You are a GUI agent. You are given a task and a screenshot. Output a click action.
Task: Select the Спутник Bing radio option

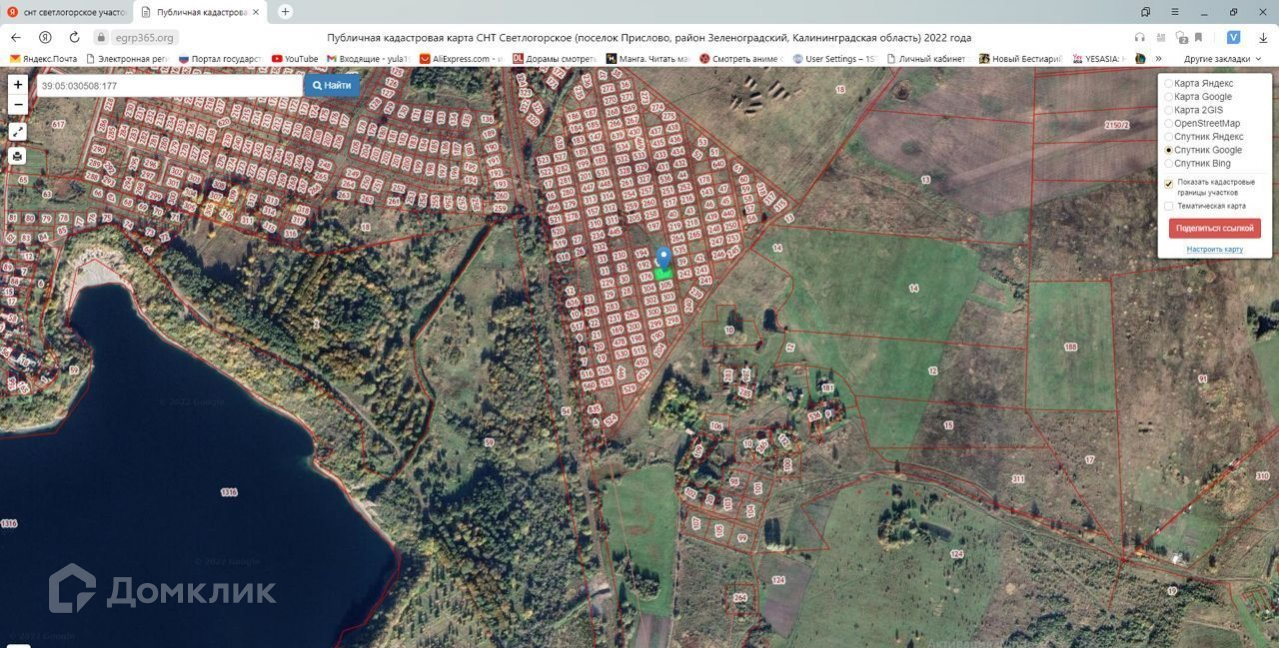click(1169, 163)
